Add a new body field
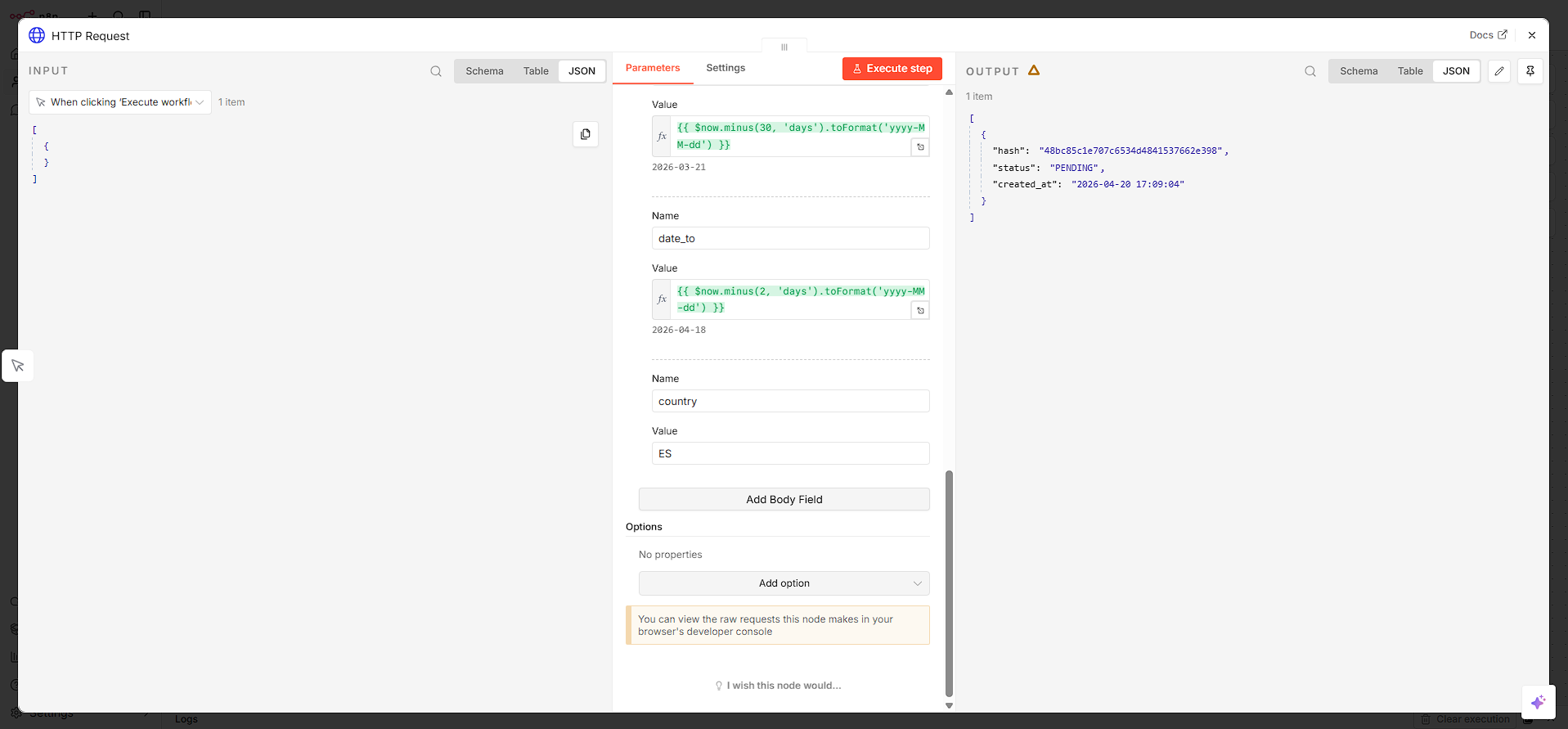Viewport: 1568px width, 729px height. click(784, 499)
